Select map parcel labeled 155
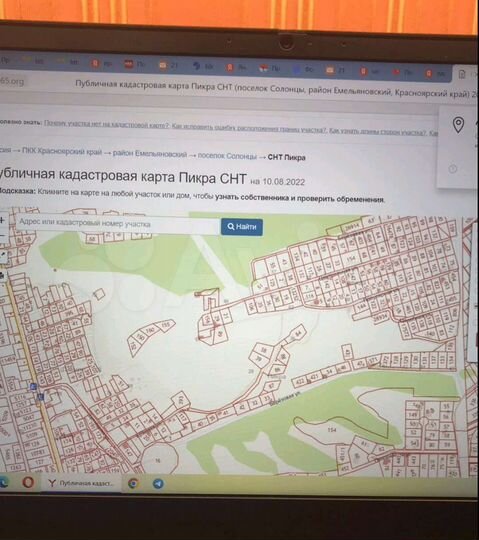 coord(166,325)
